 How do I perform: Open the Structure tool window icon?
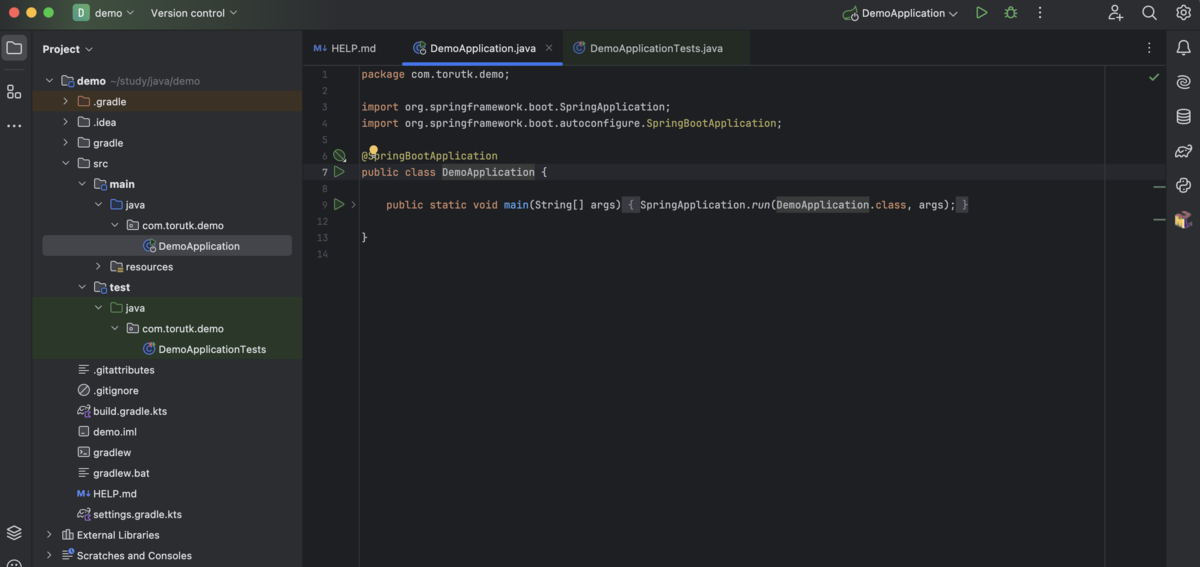14,92
